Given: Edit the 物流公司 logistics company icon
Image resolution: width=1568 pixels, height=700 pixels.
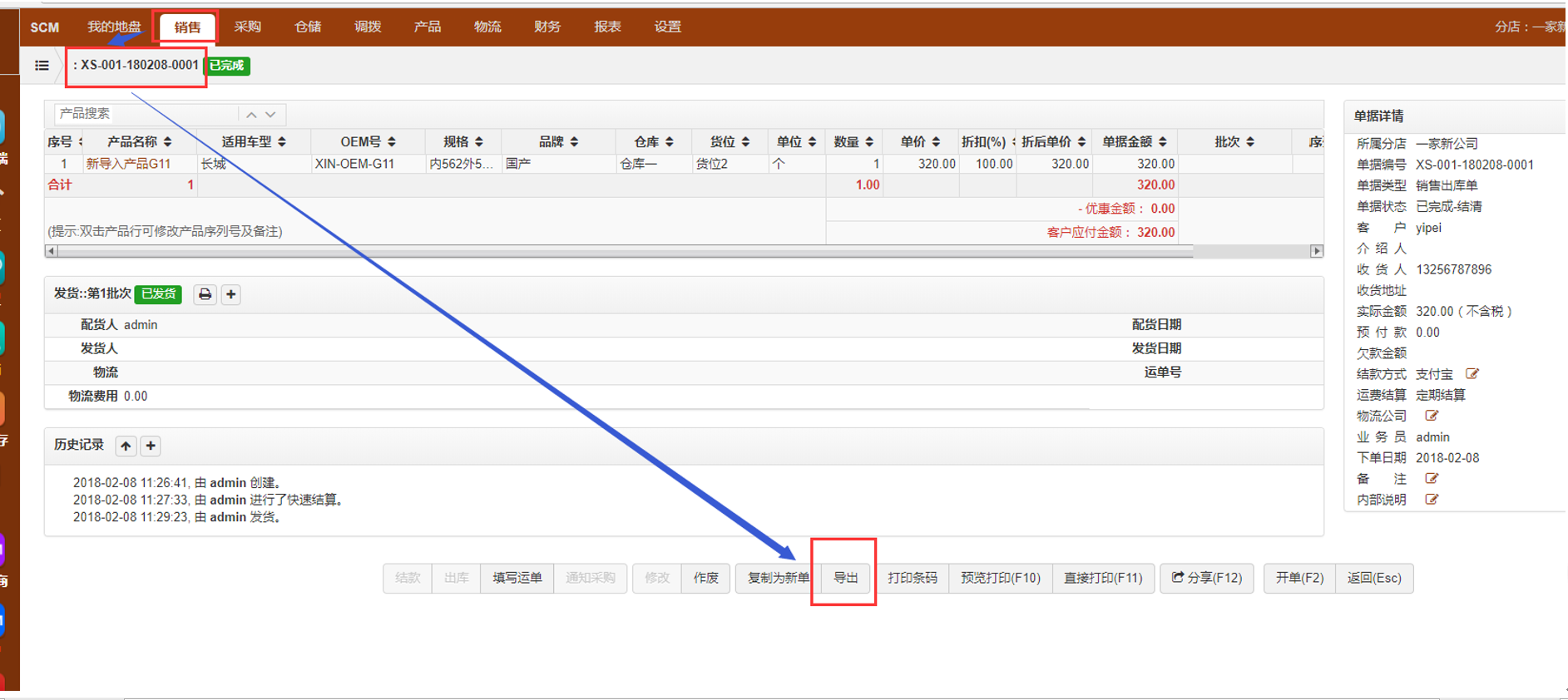Looking at the screenshot, I should 1432,416.
